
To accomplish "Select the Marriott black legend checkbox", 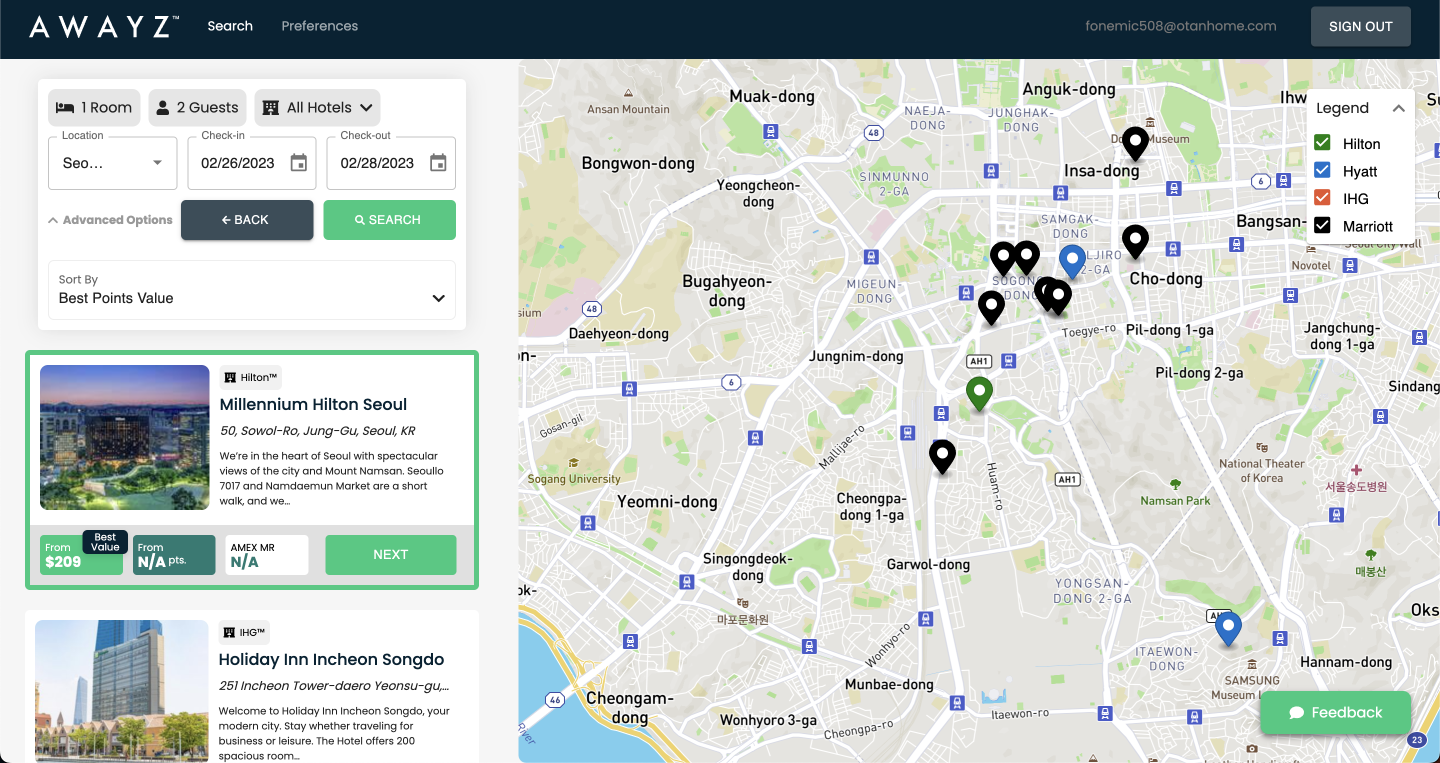I will [1322, 226].
